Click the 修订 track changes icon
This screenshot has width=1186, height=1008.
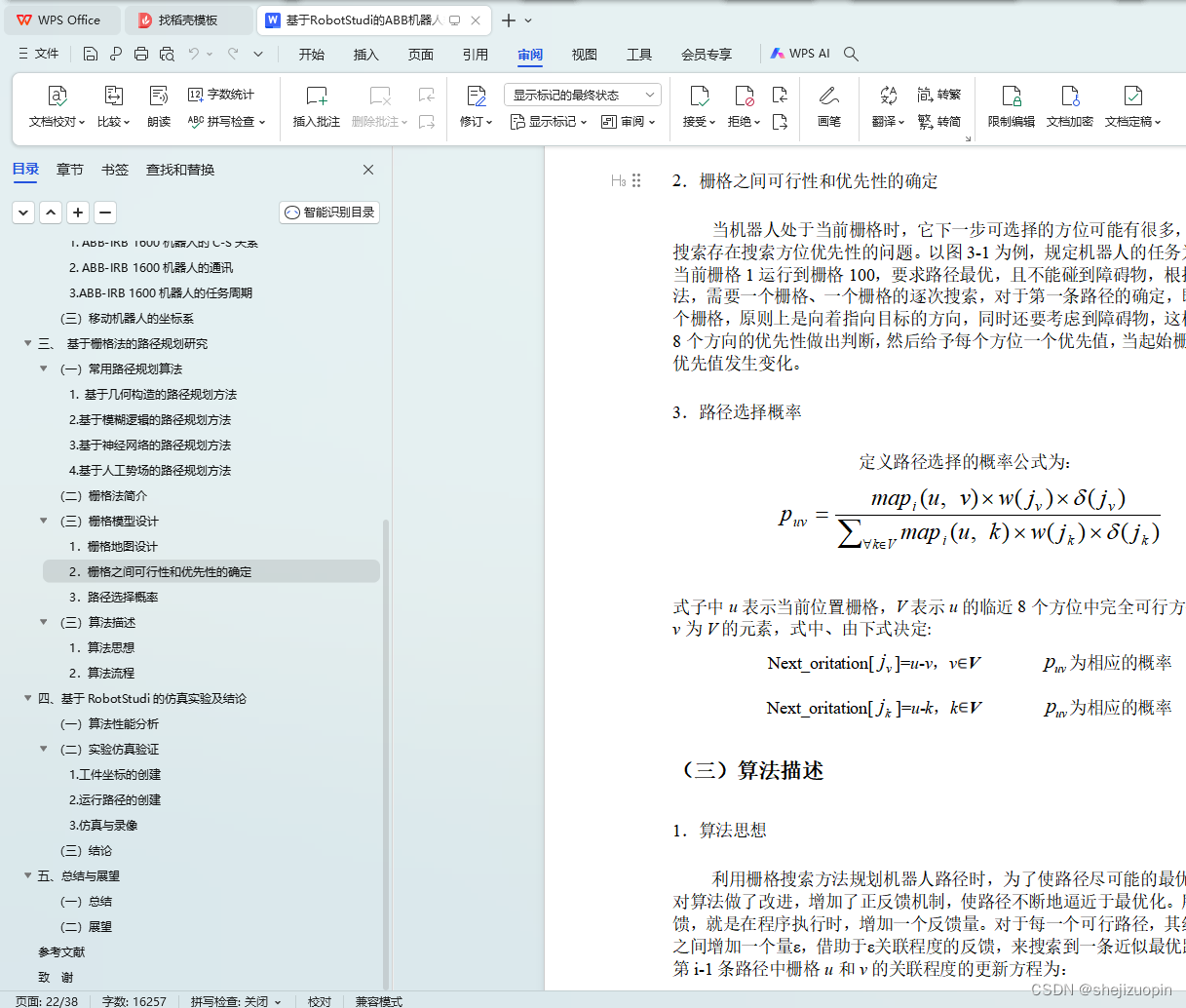(x=477, y=96)
